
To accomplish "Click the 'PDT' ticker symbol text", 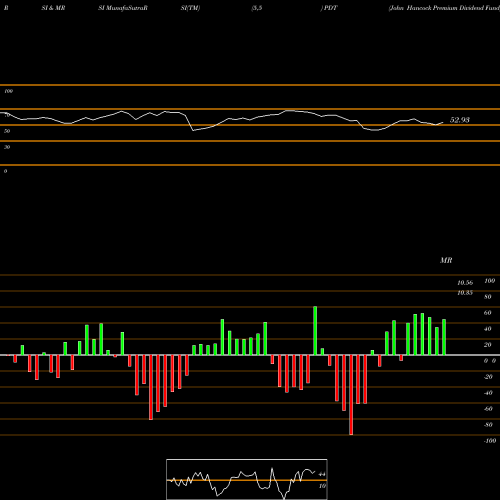I will (x=331, y=8).
